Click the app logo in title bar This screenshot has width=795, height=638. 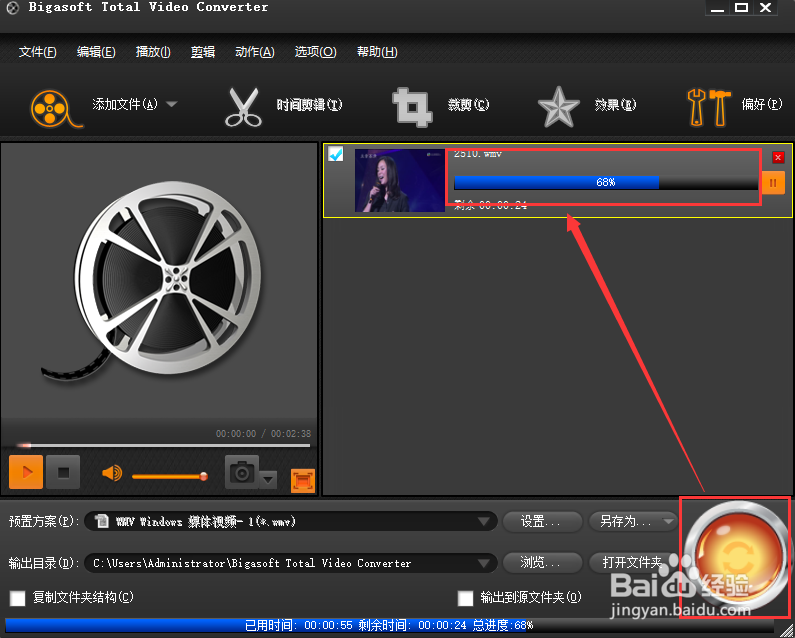point(12,8)
